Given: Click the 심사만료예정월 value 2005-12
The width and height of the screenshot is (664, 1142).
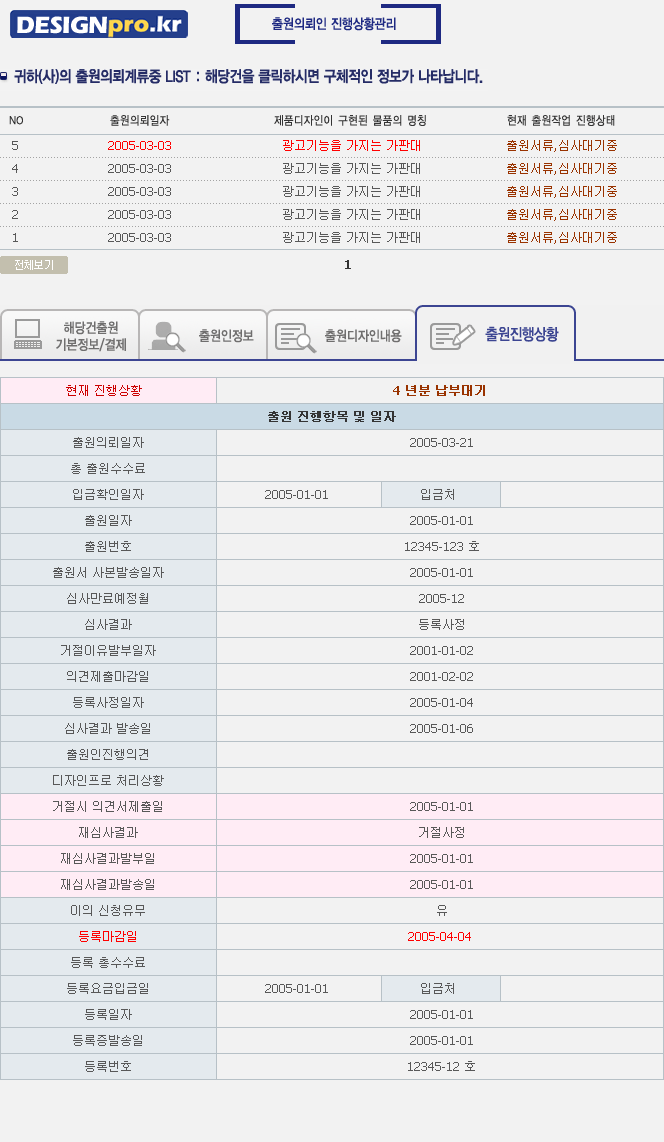Looking at the screenshot, I should (x=441, y=599).
